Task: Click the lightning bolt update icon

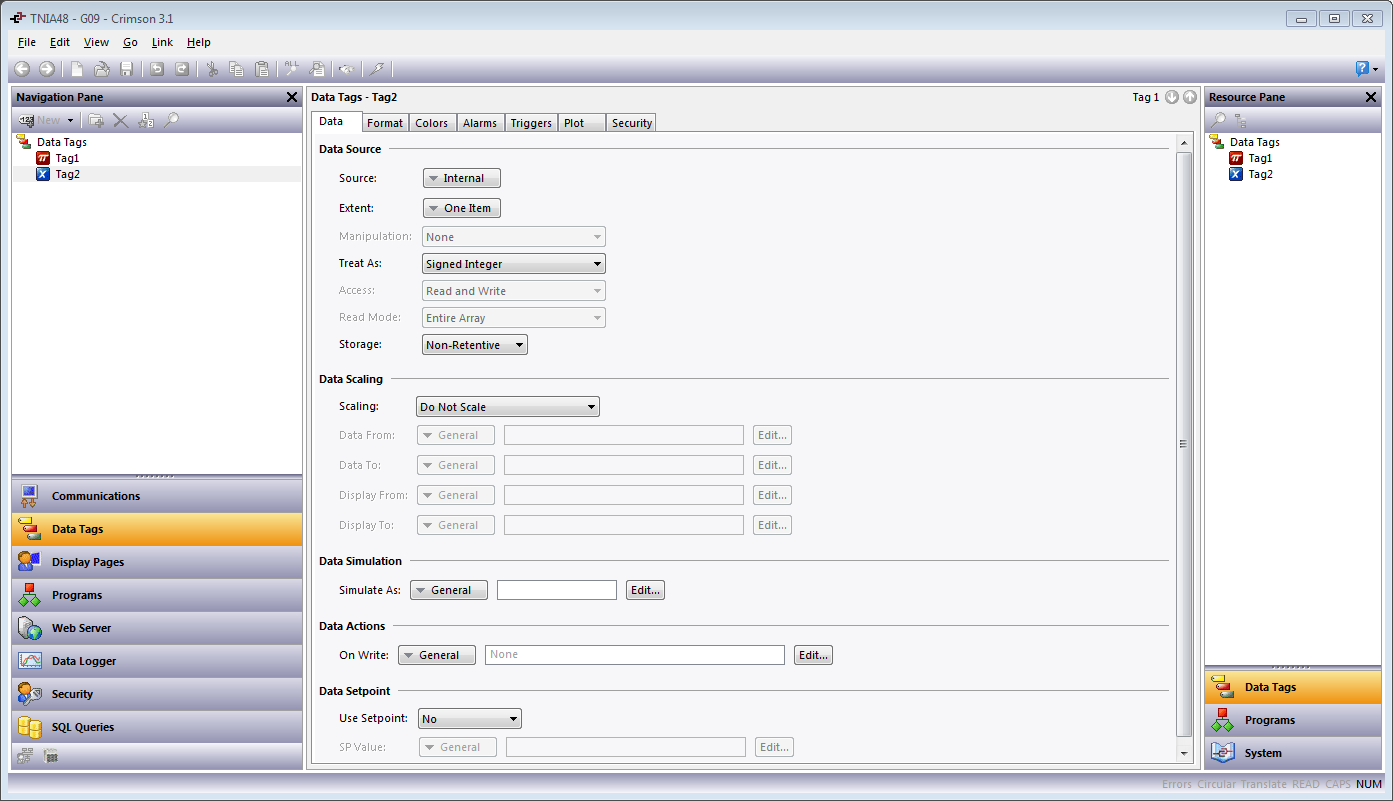Action: point(376,69)
